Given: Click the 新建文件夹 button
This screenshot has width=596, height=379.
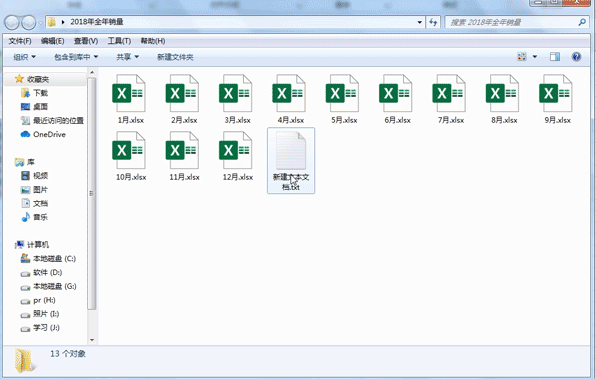Looking at the screenshot, I should click(175, 57).
